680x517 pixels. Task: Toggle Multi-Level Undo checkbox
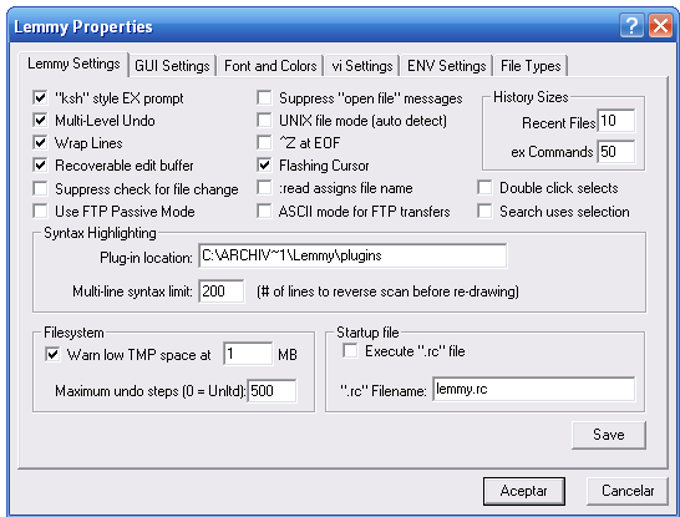pos(40,121)
